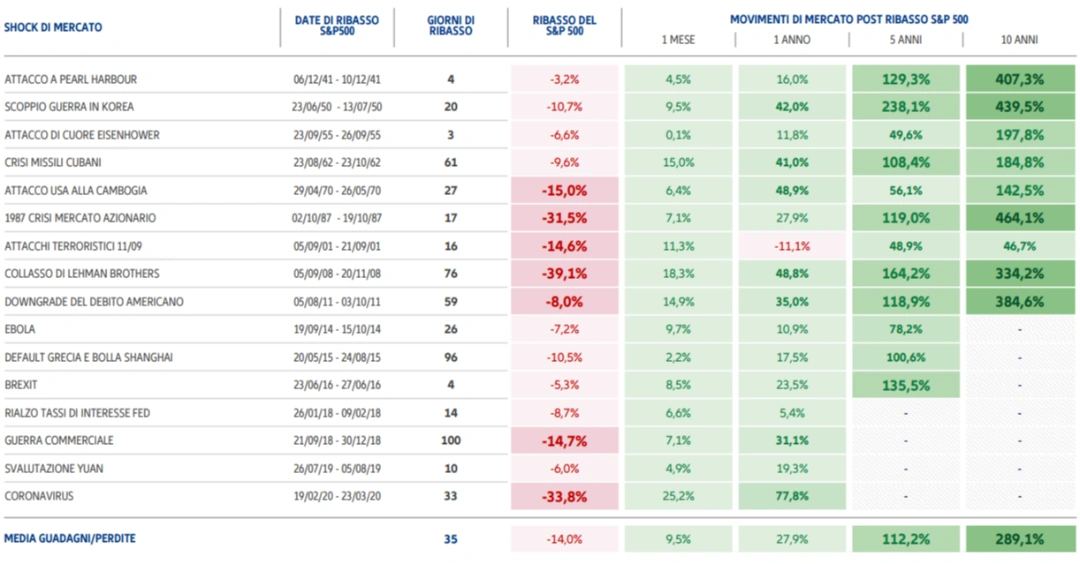
Task: Select the 77,8% Coronavirus one-year cell
Action: [x=792, y=496]
